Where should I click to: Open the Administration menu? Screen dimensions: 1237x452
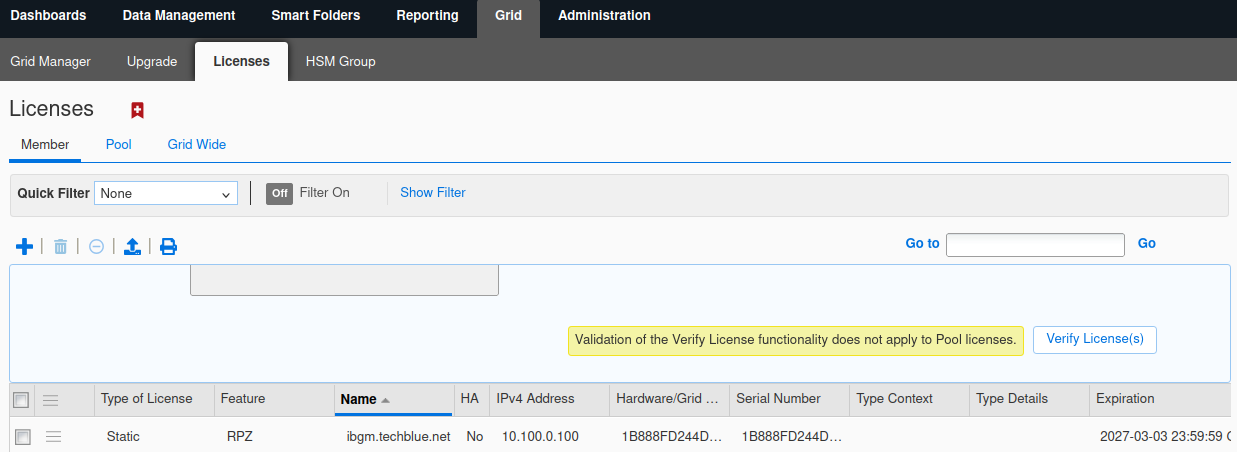pos(604,15)
